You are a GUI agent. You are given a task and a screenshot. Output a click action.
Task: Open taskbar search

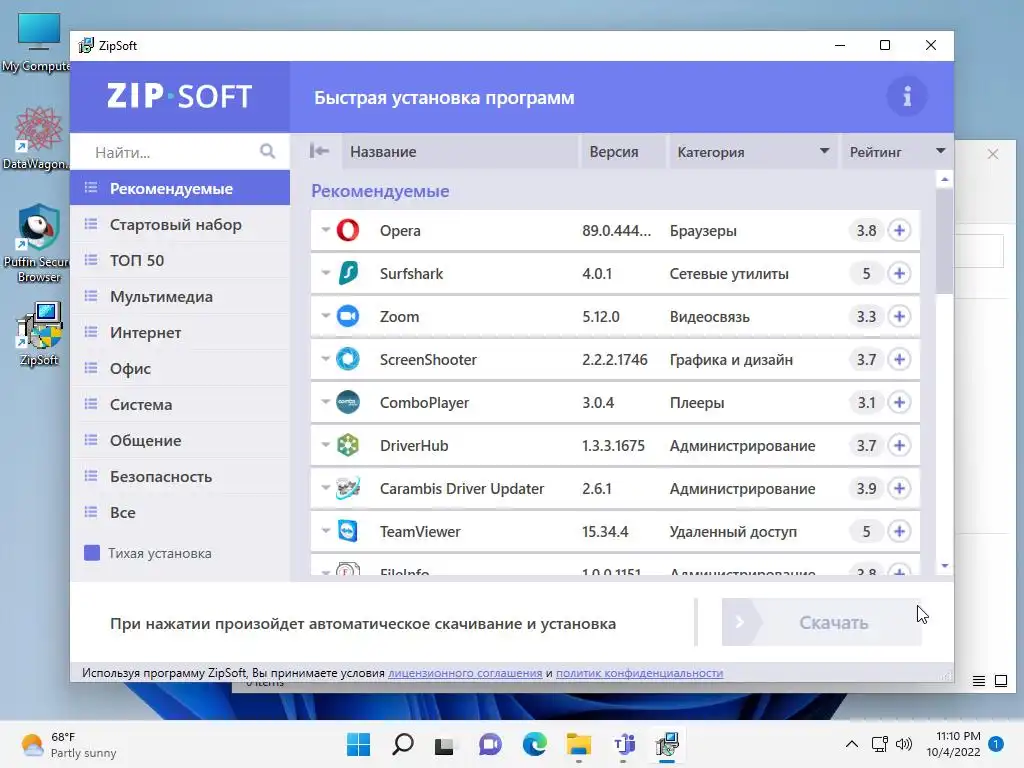(402, 744)
